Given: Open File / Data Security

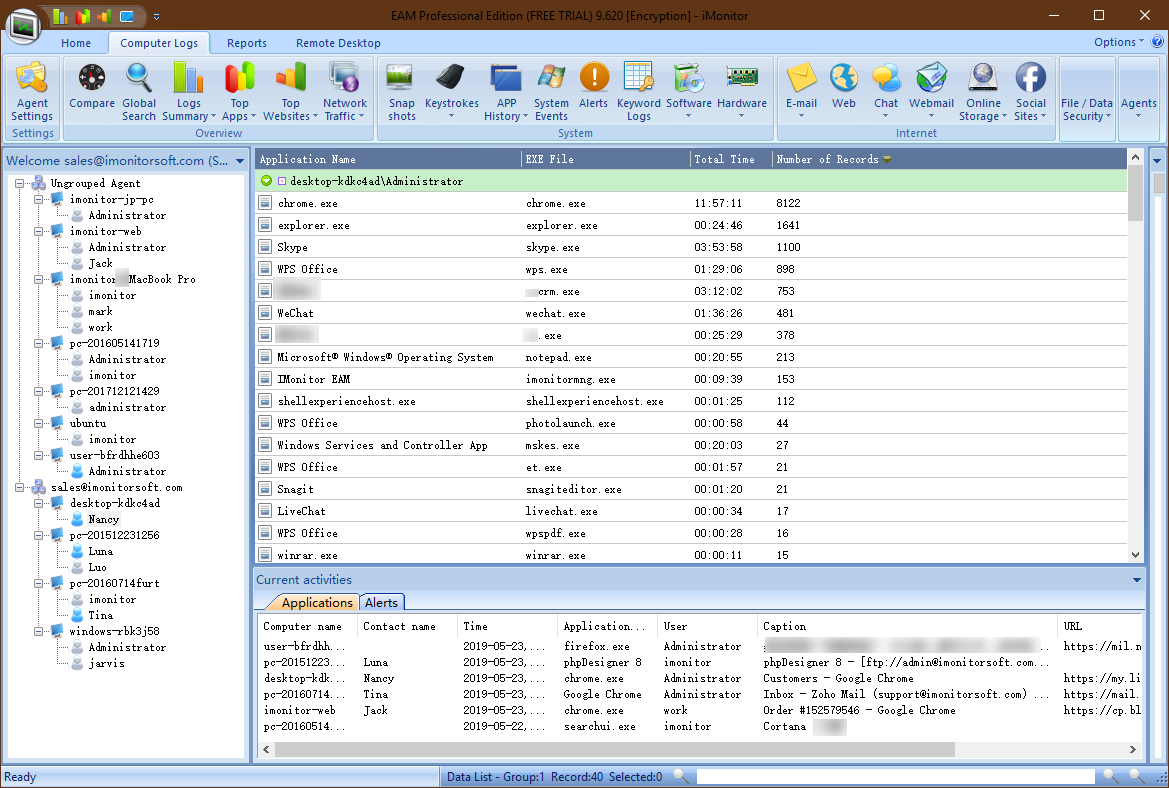Looking at the screenshot, I should tap(1087, 98).
